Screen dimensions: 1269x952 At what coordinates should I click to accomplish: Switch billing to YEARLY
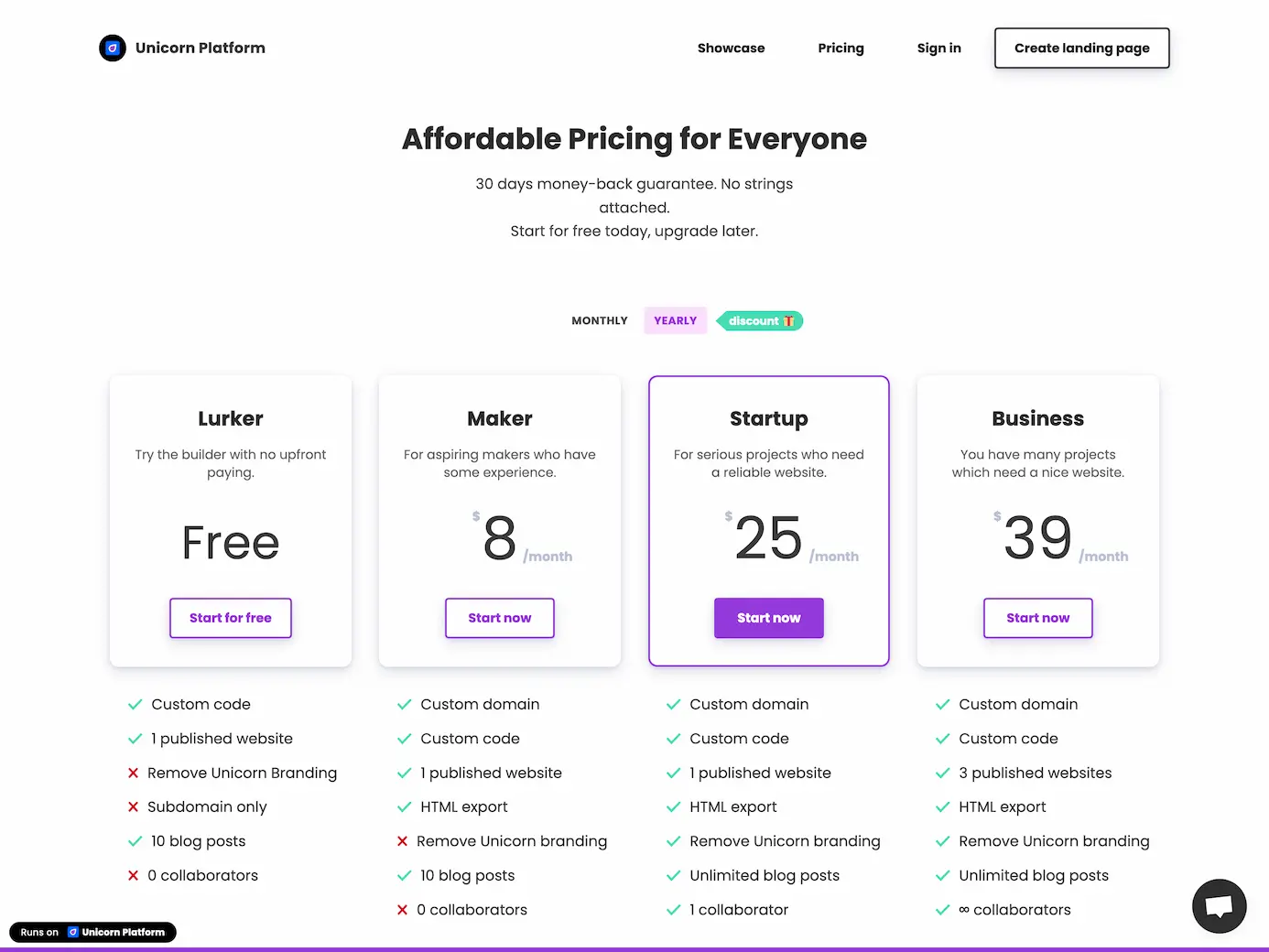(x=675, y=320)
